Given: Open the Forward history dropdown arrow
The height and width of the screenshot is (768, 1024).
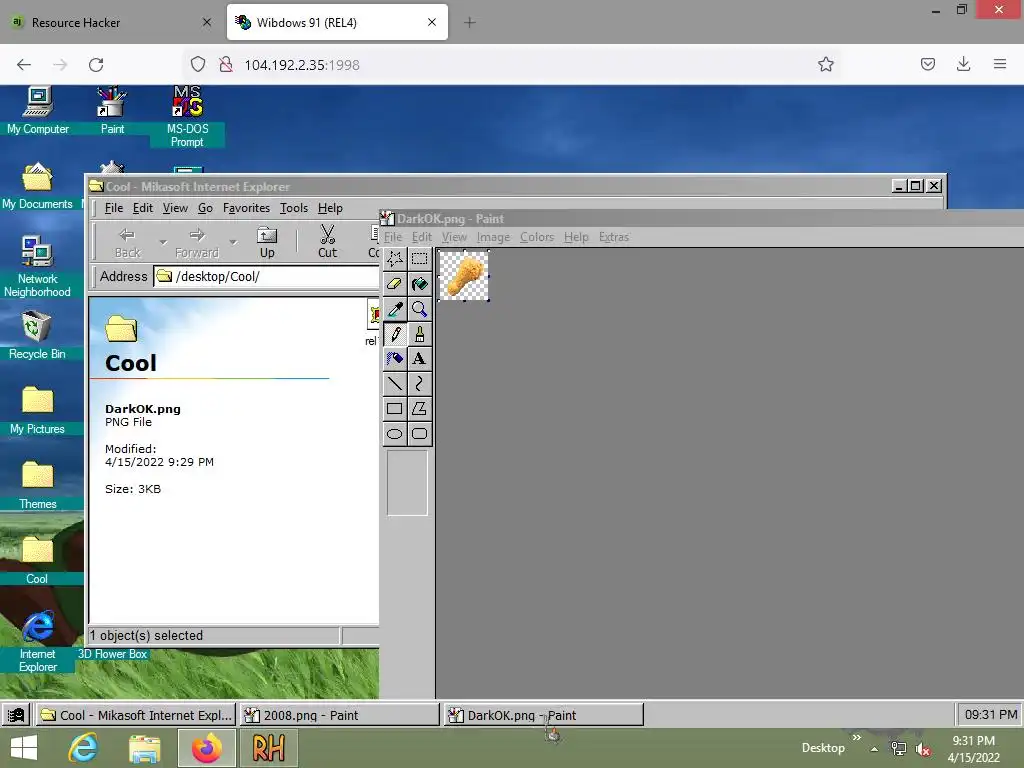Looking at the screenshot, I should tap(233, 242).
